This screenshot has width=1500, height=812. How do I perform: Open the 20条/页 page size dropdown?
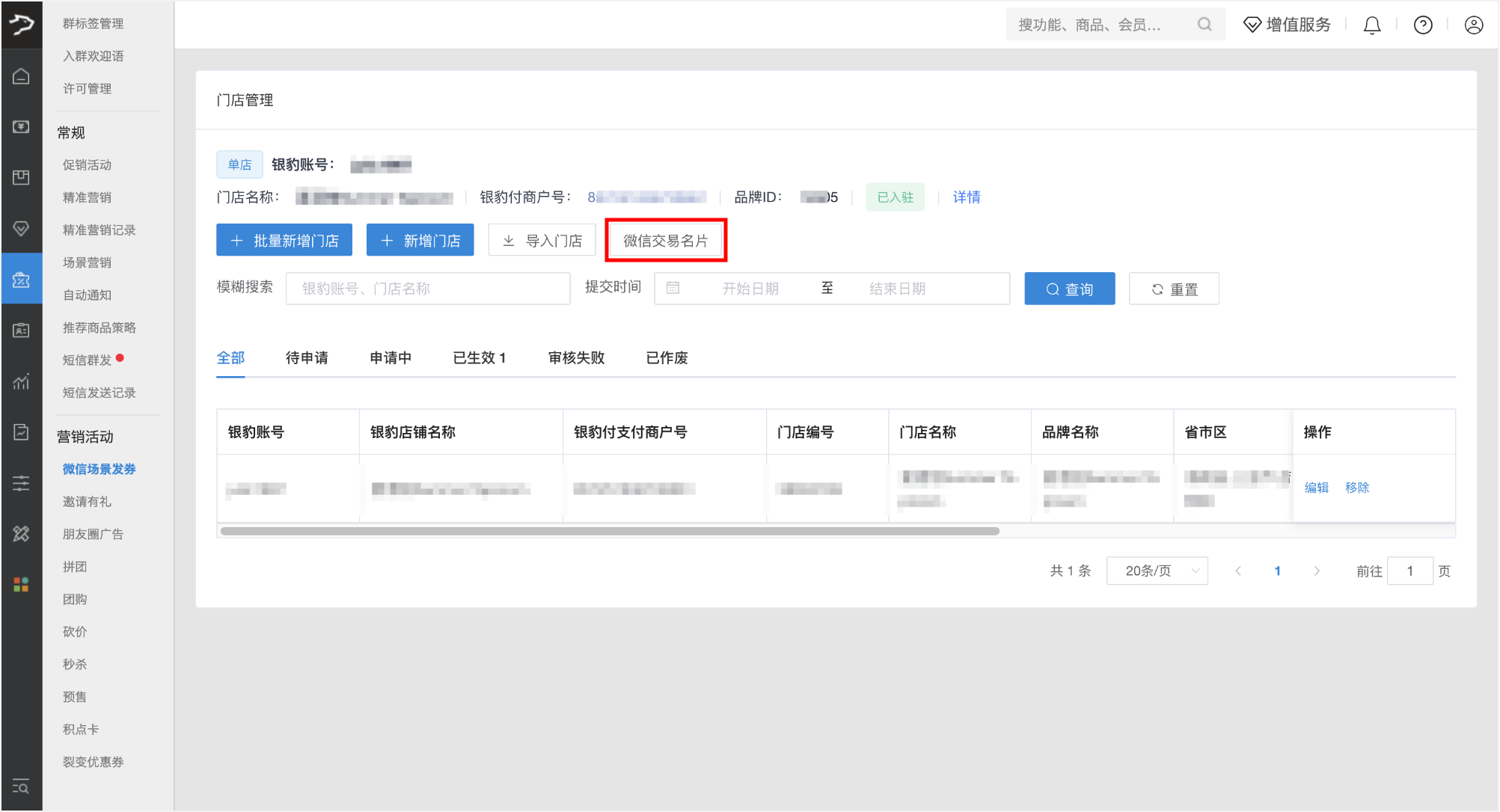click(1157, 570)
